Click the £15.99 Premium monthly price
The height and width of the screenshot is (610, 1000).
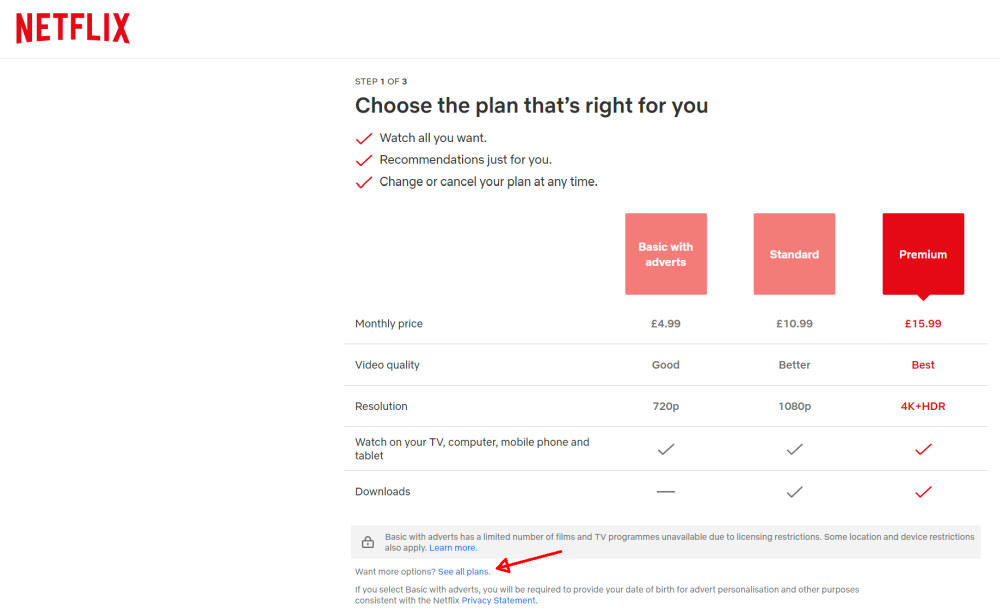click(922, 323)
